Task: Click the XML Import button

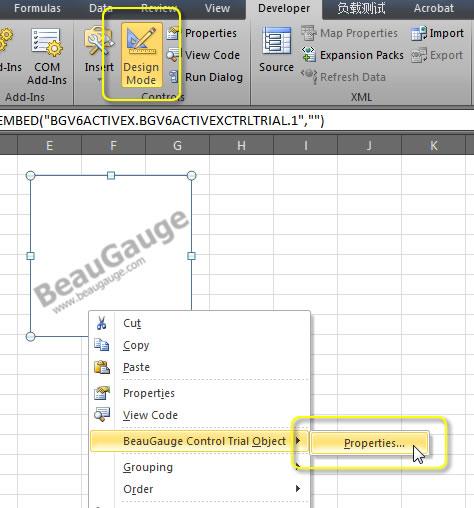Action: (x=437, y=33)
